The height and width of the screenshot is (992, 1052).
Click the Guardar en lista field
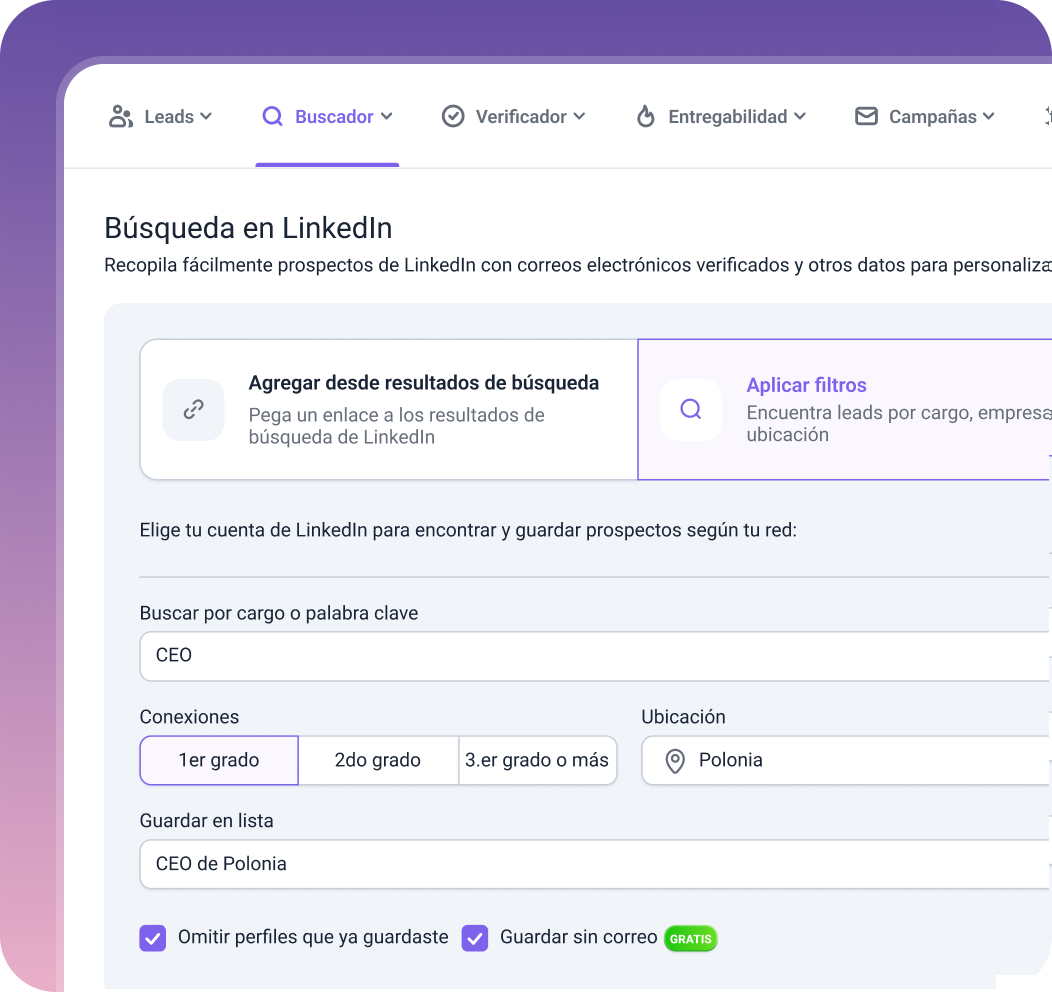596,864
